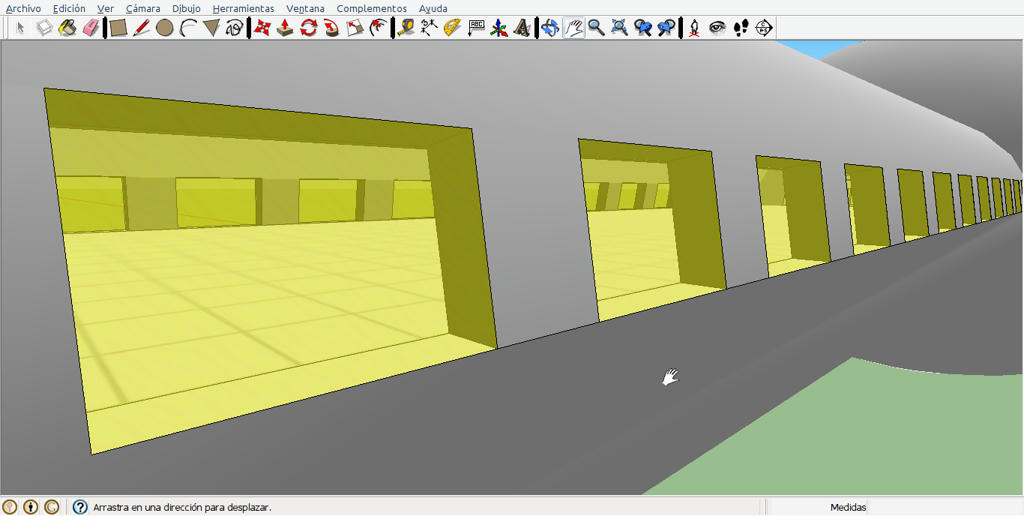Activate the Orbit camera tool
The height and width of the screenshot is (516, 1024).
pos(550,28)
